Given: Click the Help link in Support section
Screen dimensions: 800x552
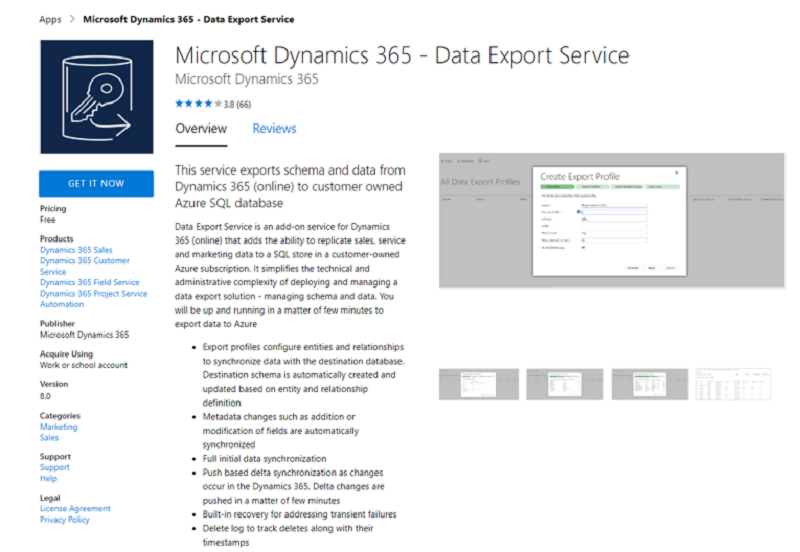Looking at the screenshot, I should coord(48,479).
